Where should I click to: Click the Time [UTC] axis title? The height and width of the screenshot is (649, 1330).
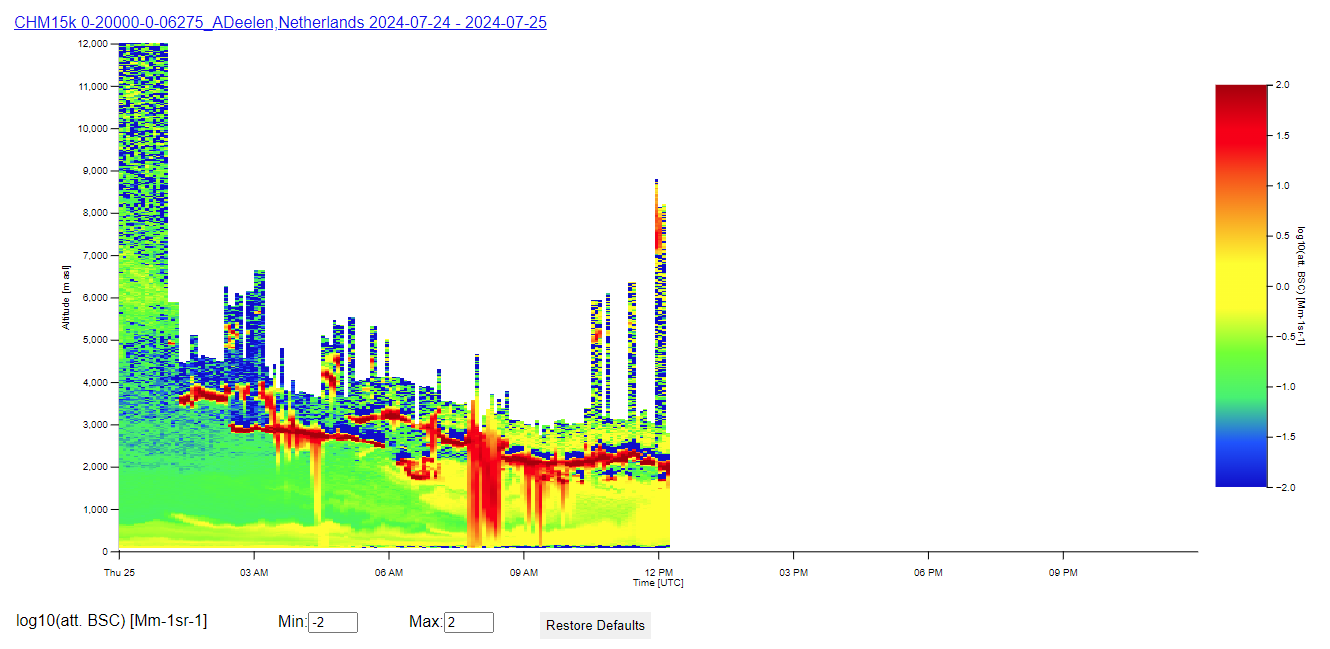click(658, 583)
